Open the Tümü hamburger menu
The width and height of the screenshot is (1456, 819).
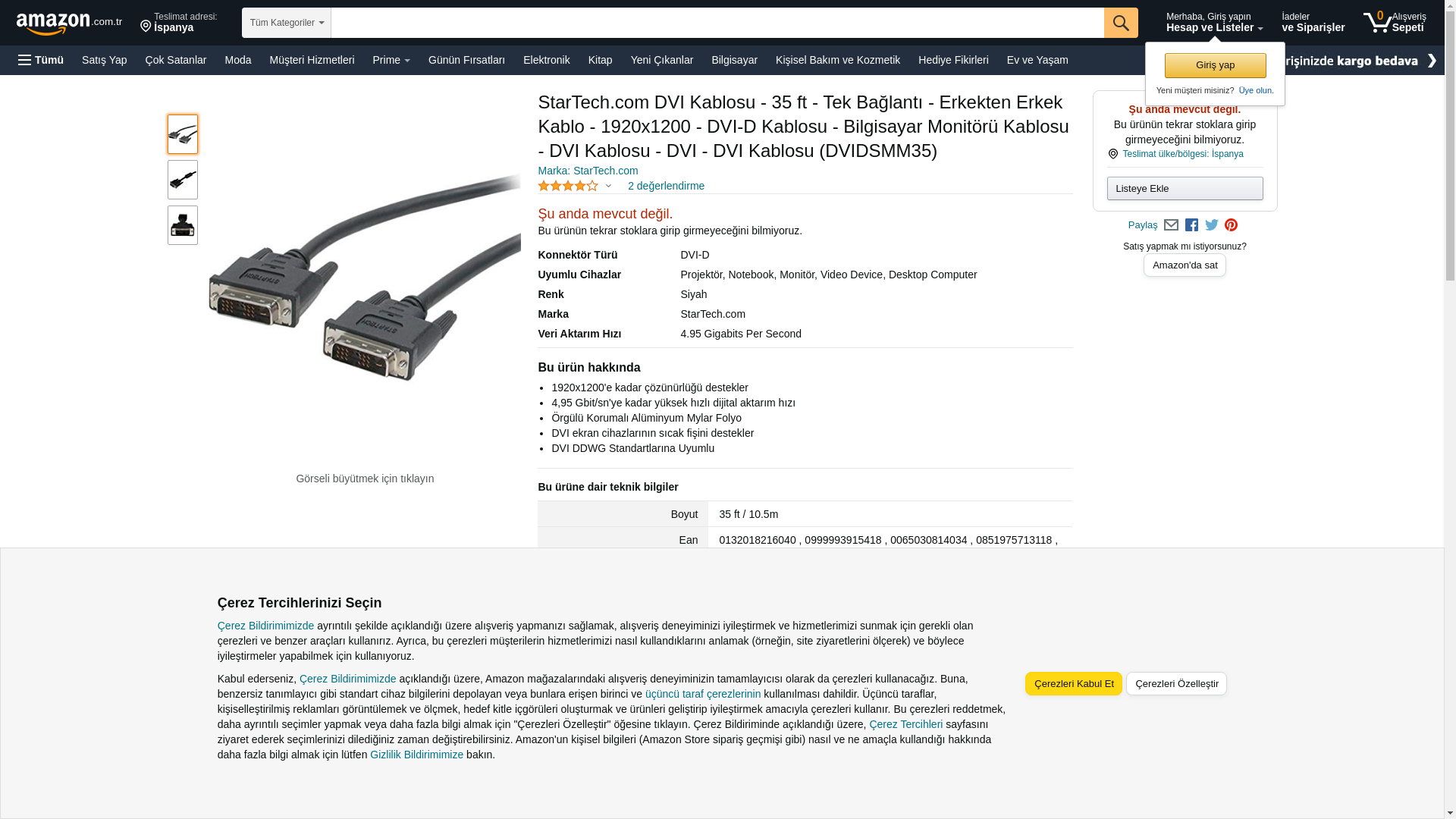[x=41, y=60]
